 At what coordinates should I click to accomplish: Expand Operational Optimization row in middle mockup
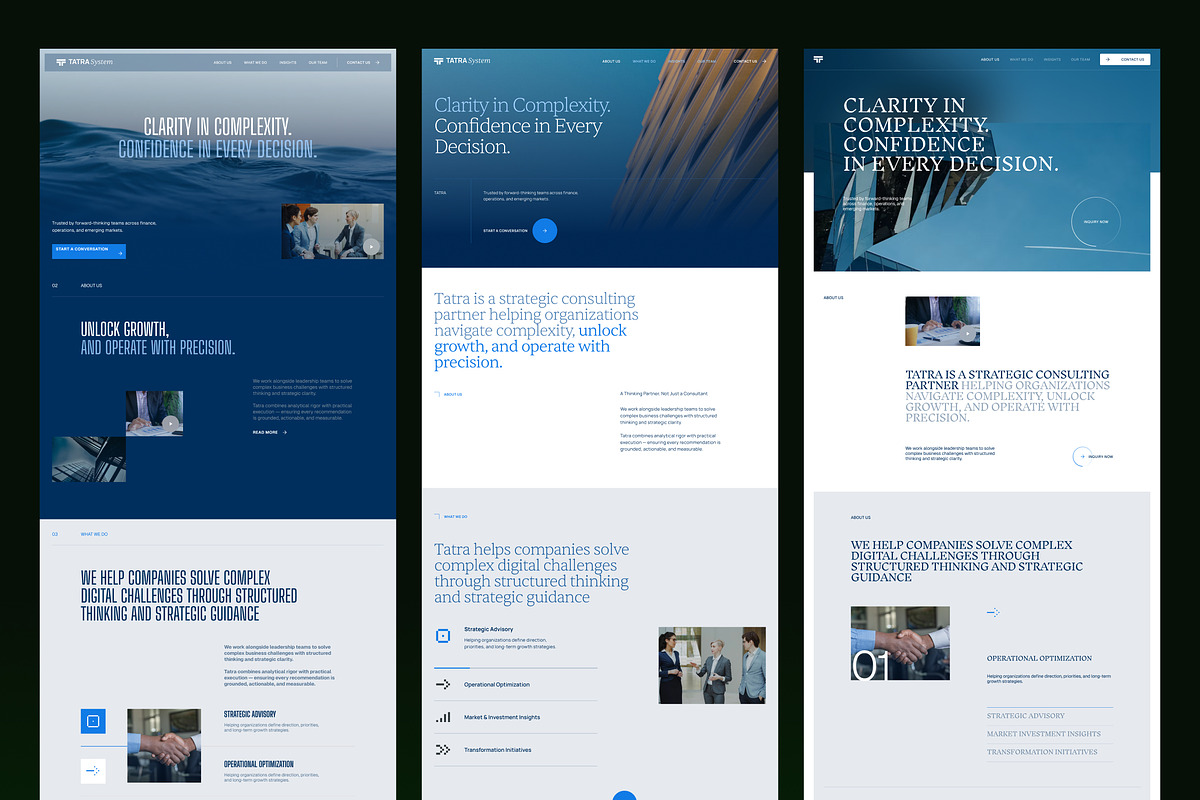tap(516, 685)
